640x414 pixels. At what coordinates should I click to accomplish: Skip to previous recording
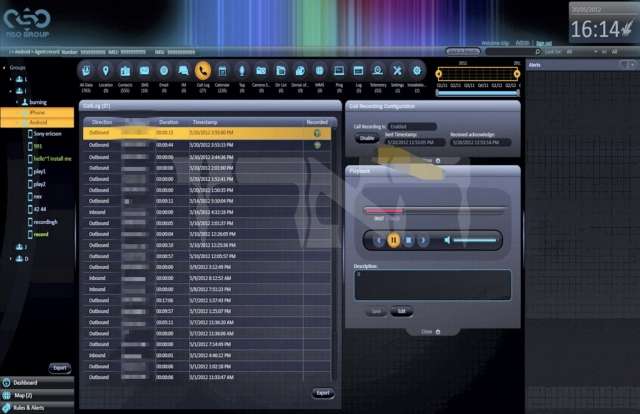pyautogui.click(x=379, y=240)
